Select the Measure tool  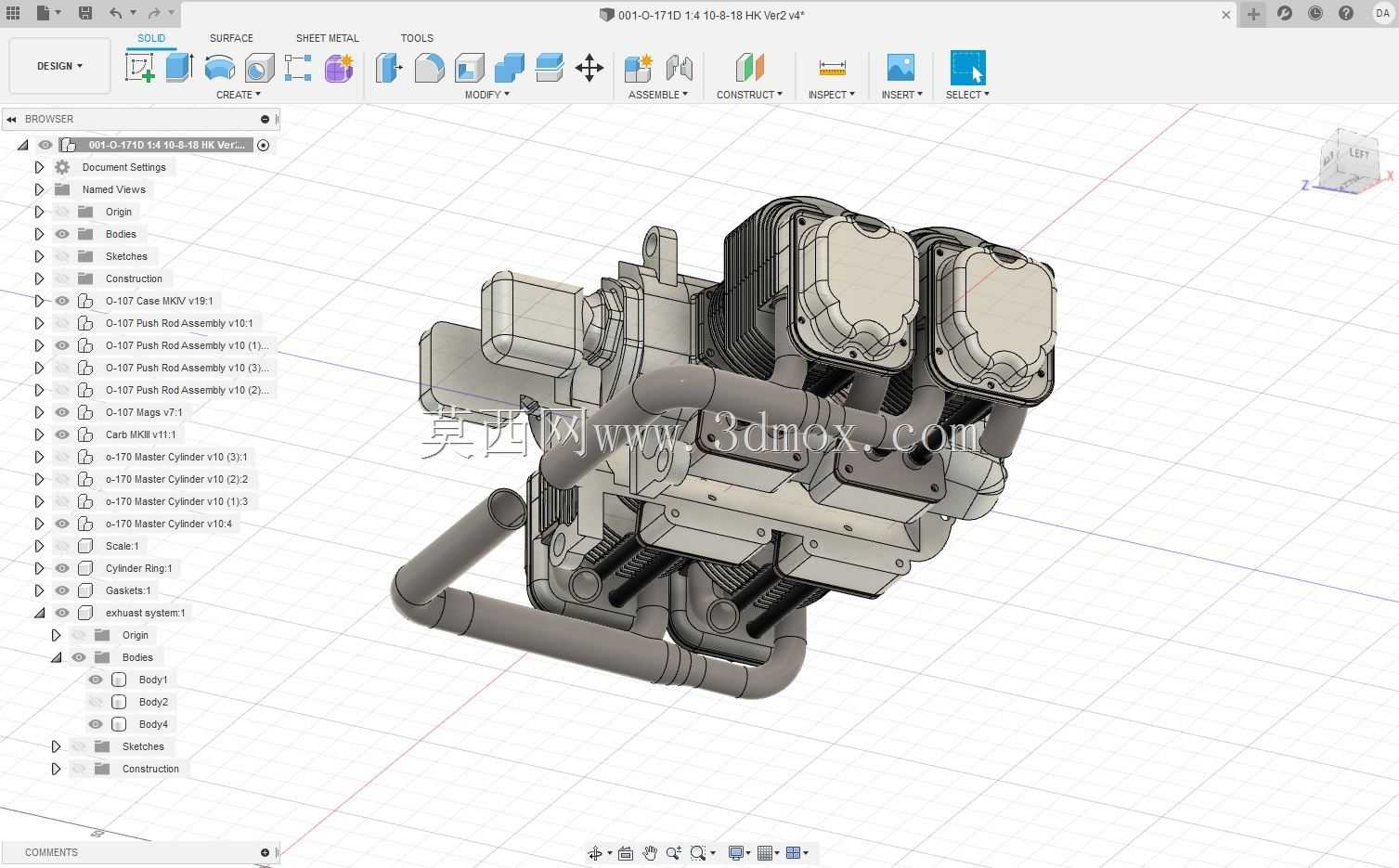click(832, 68)
